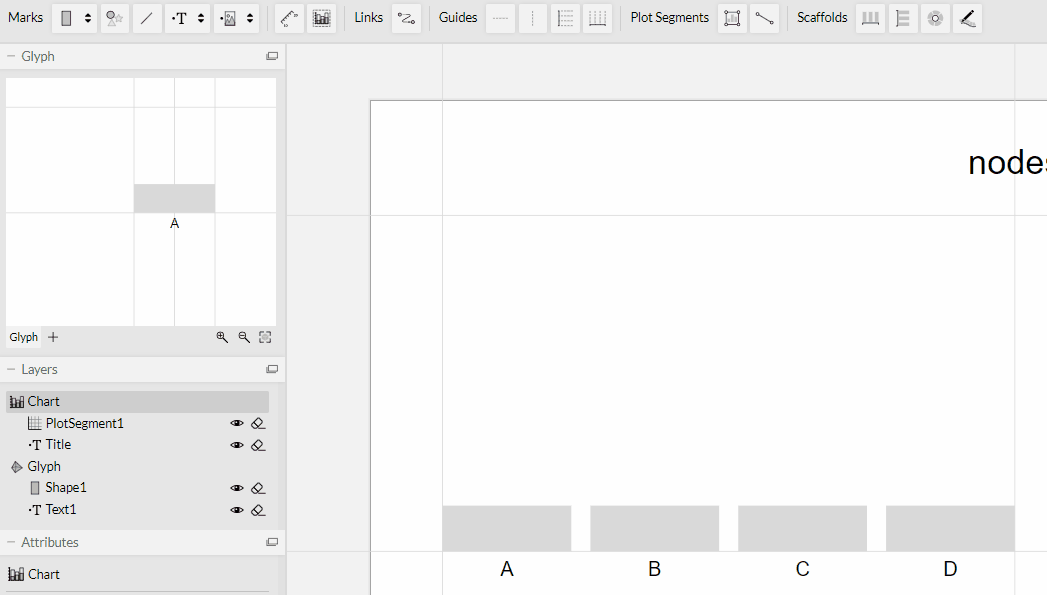Hide the PlotSegment1 layer
The width and height of the screenshot is (1047, 595).
[x=237, y=423]
